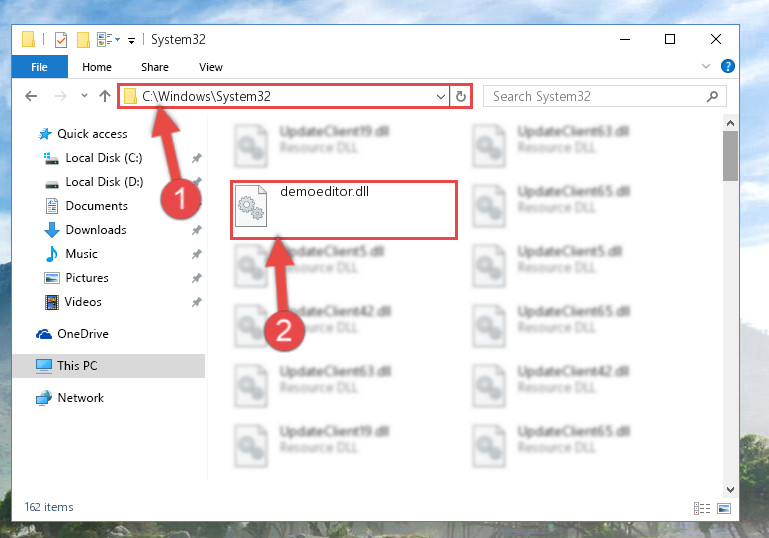Open the File menu

point(39,67)
